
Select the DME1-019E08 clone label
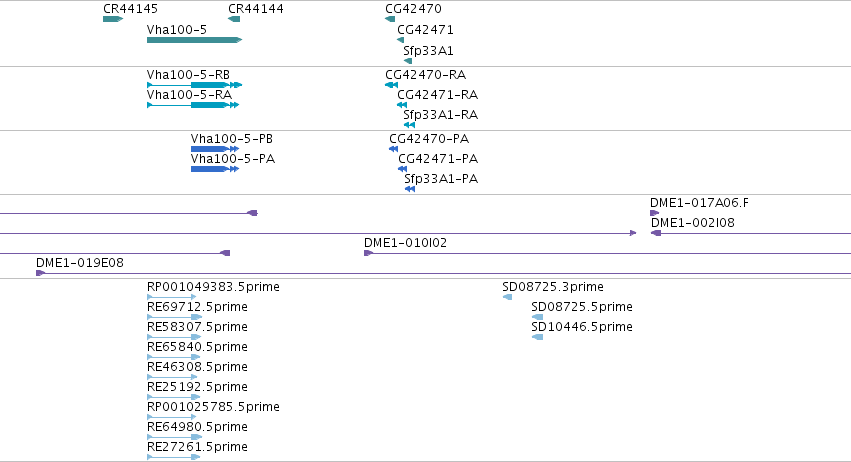[x=80, y=263]
